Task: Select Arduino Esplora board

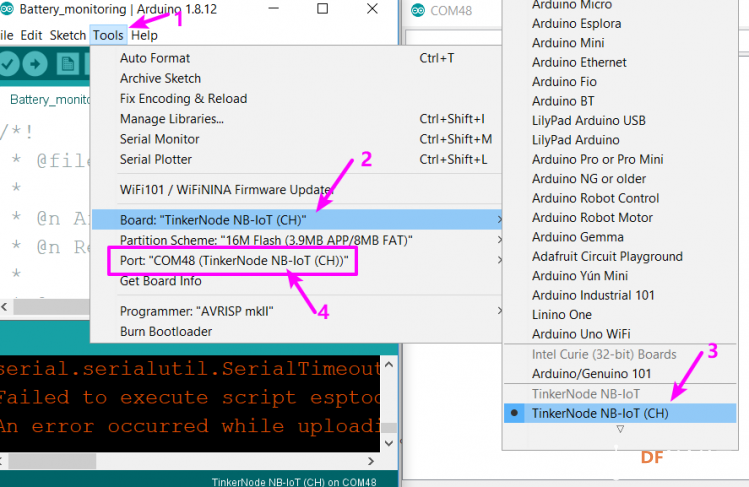Action: click(620, 23)
